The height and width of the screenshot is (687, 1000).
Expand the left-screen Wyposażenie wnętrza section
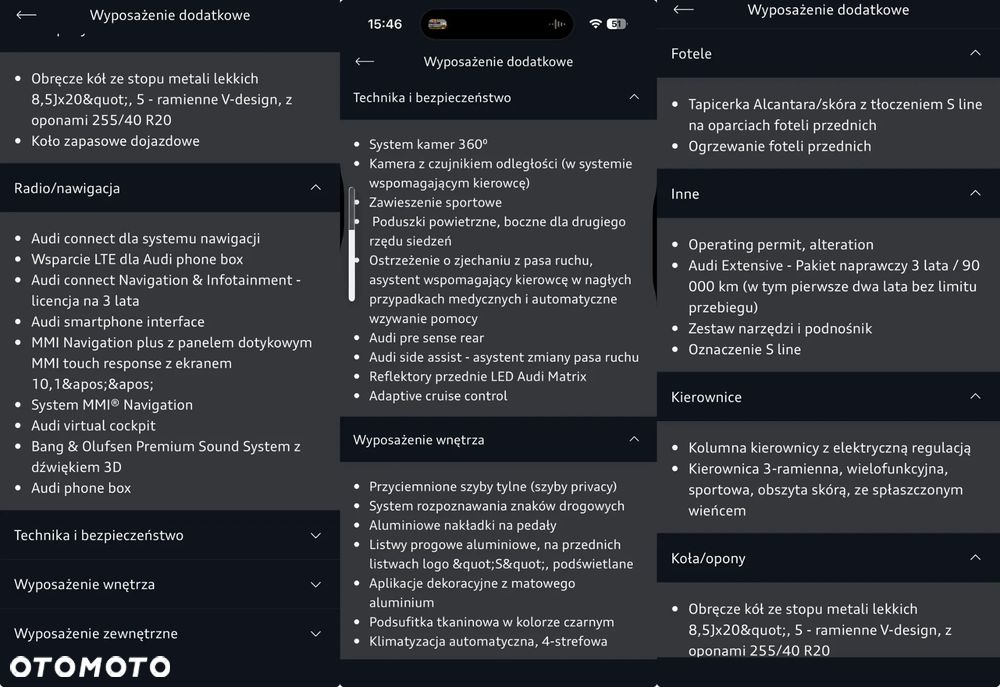coord(170,584)
